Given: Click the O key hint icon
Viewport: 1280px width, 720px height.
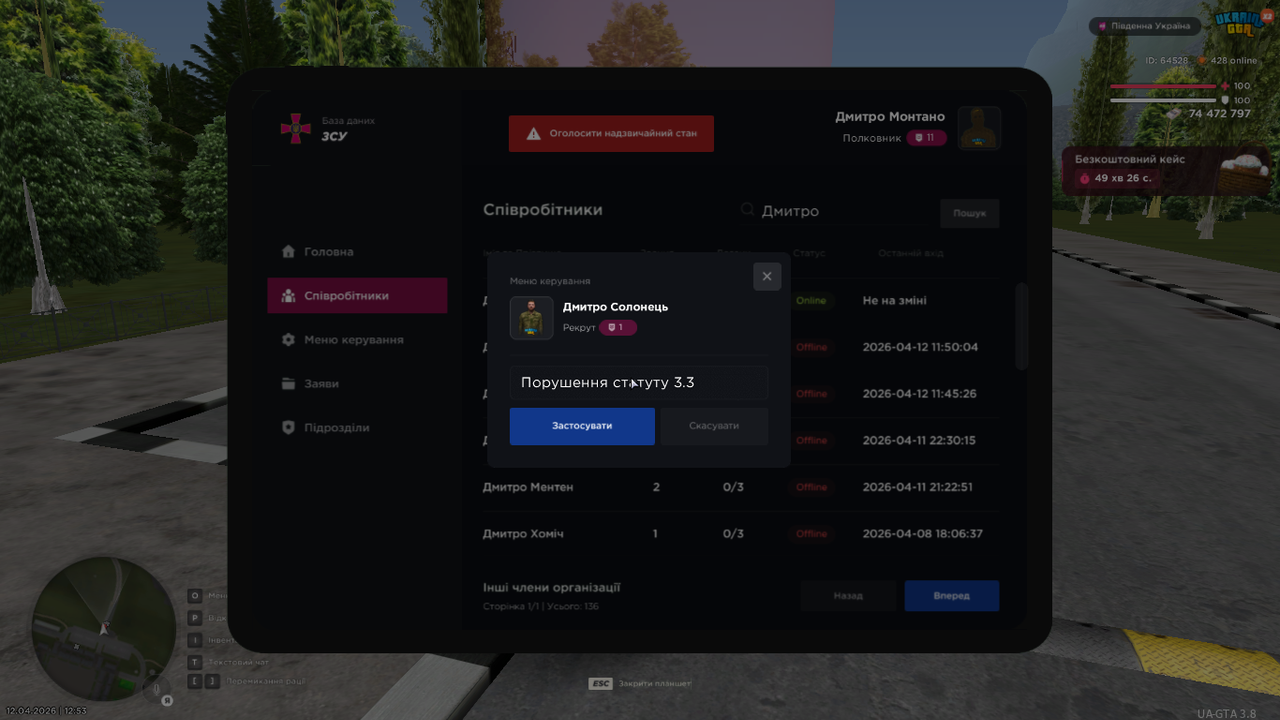Looking at the screenshot, I should tap(195, 596).
